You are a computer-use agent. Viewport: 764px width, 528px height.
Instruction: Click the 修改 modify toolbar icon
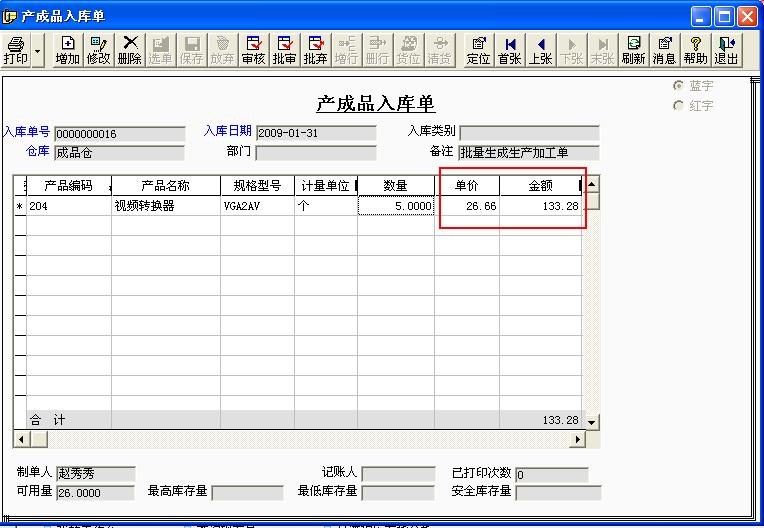(x=98, y=50)
